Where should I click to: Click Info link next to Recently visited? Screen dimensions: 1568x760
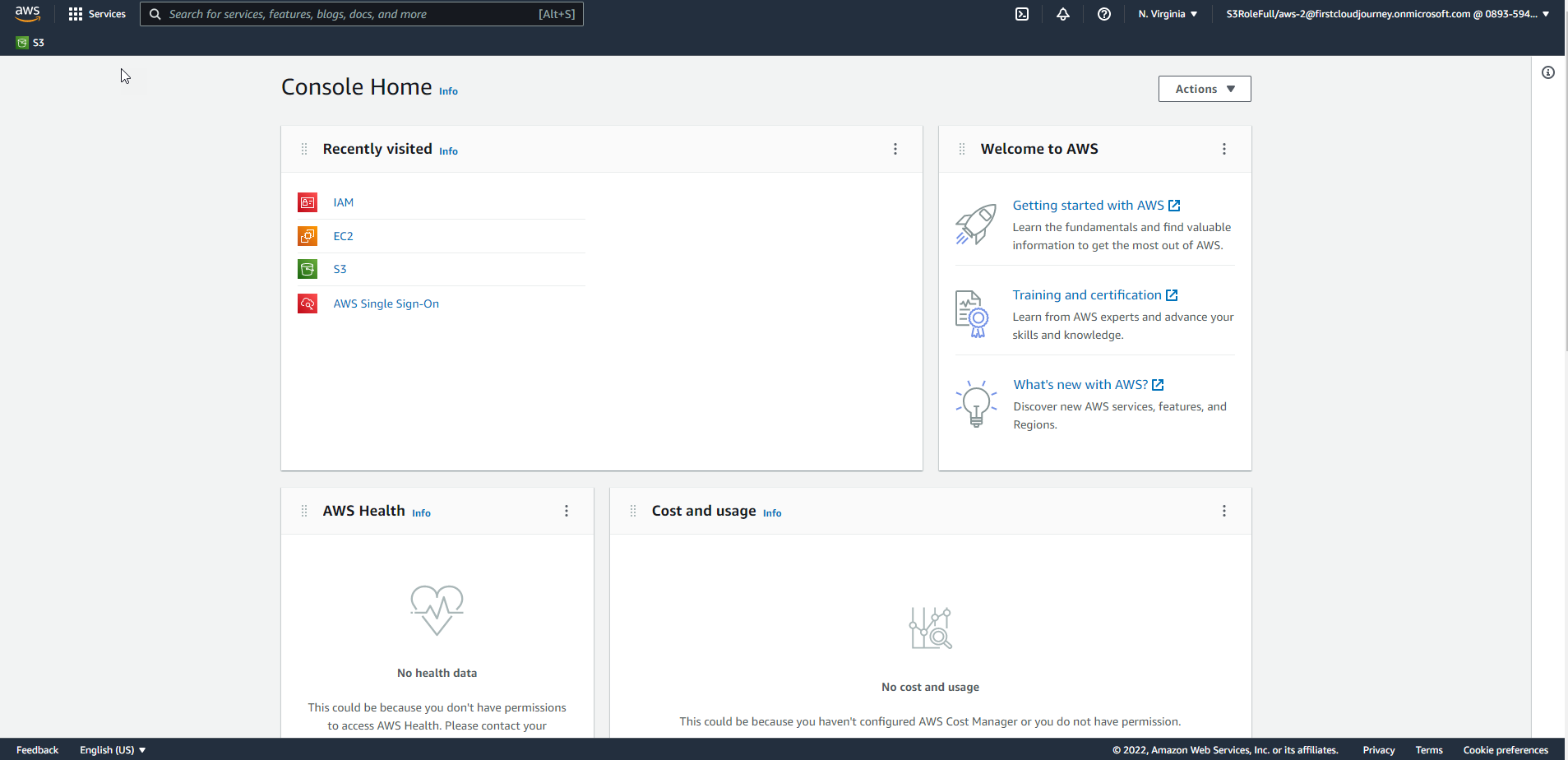(x=448, y=151)
